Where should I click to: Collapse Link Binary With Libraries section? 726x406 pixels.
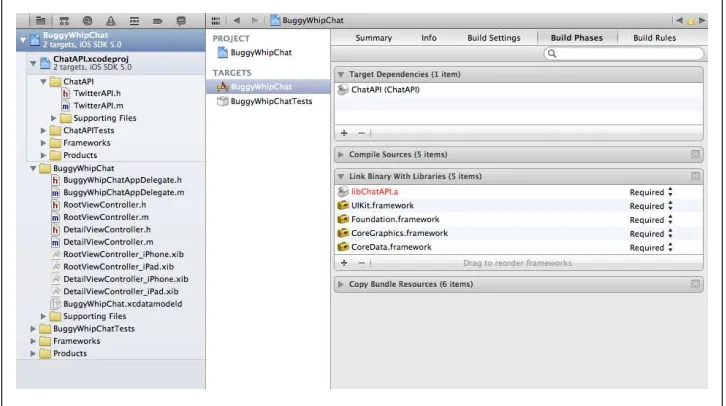pos(341,176)
